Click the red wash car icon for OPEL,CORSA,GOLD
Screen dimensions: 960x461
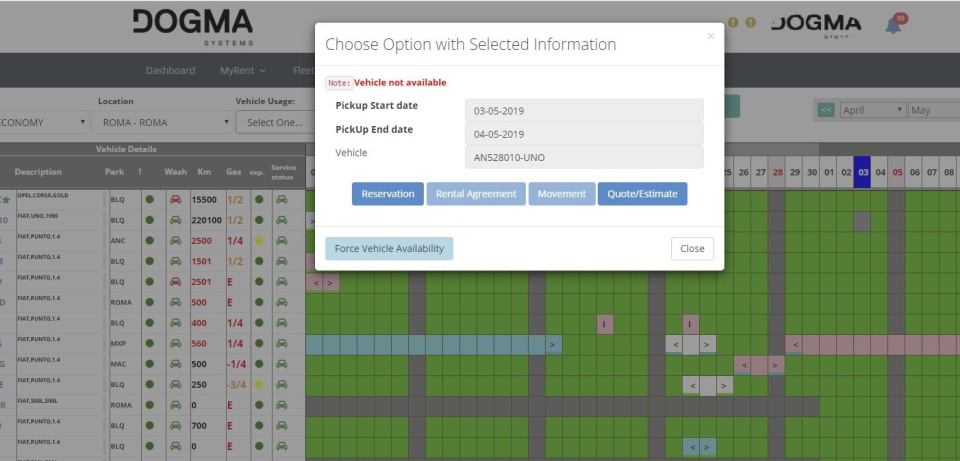(175, 200)
